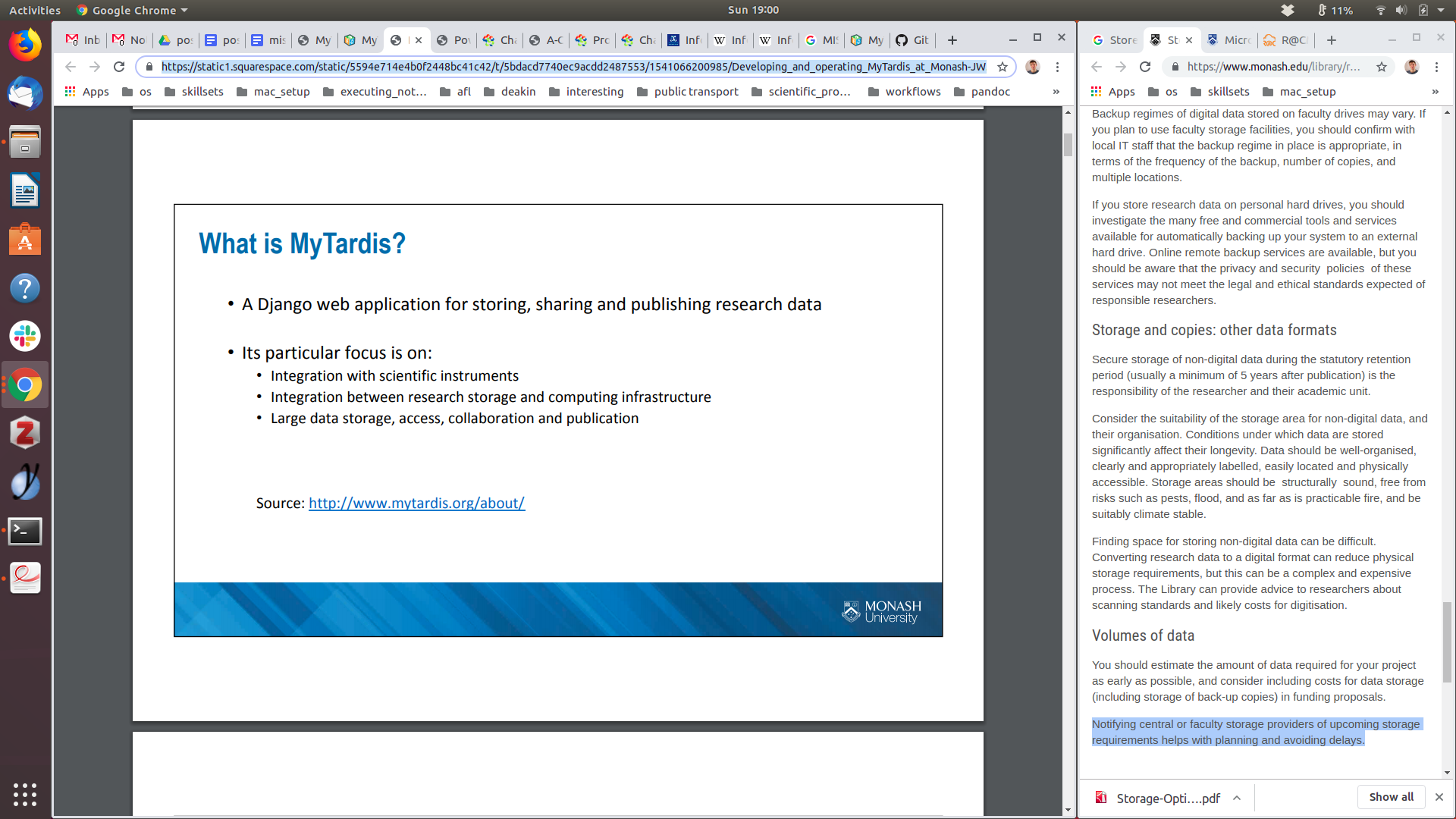Open Storage-Opti pdf download options chevron
The width and height of the screenshot is (1456, 819).
pos(1237,798)
